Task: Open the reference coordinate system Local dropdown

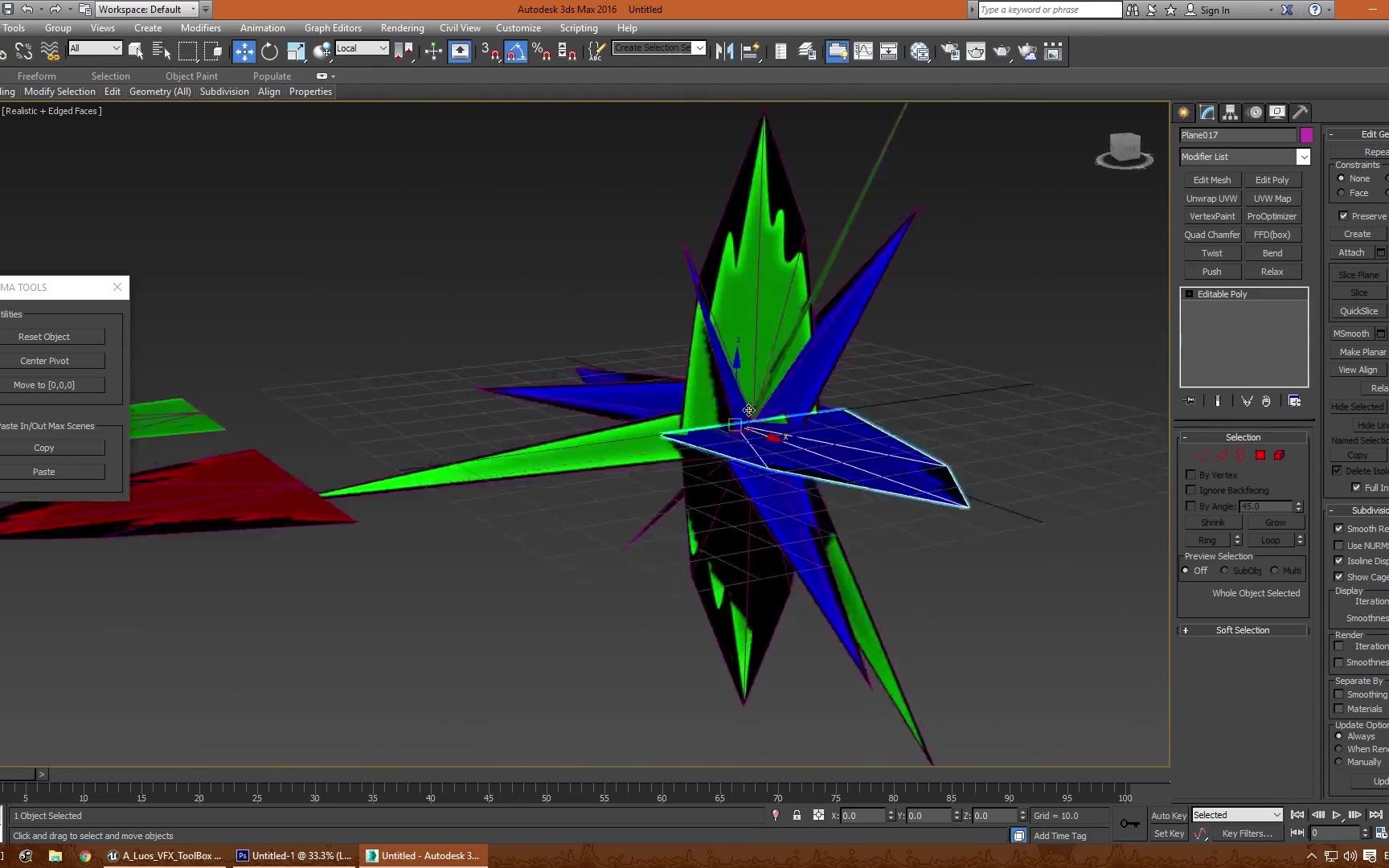Action: point(383,47)
